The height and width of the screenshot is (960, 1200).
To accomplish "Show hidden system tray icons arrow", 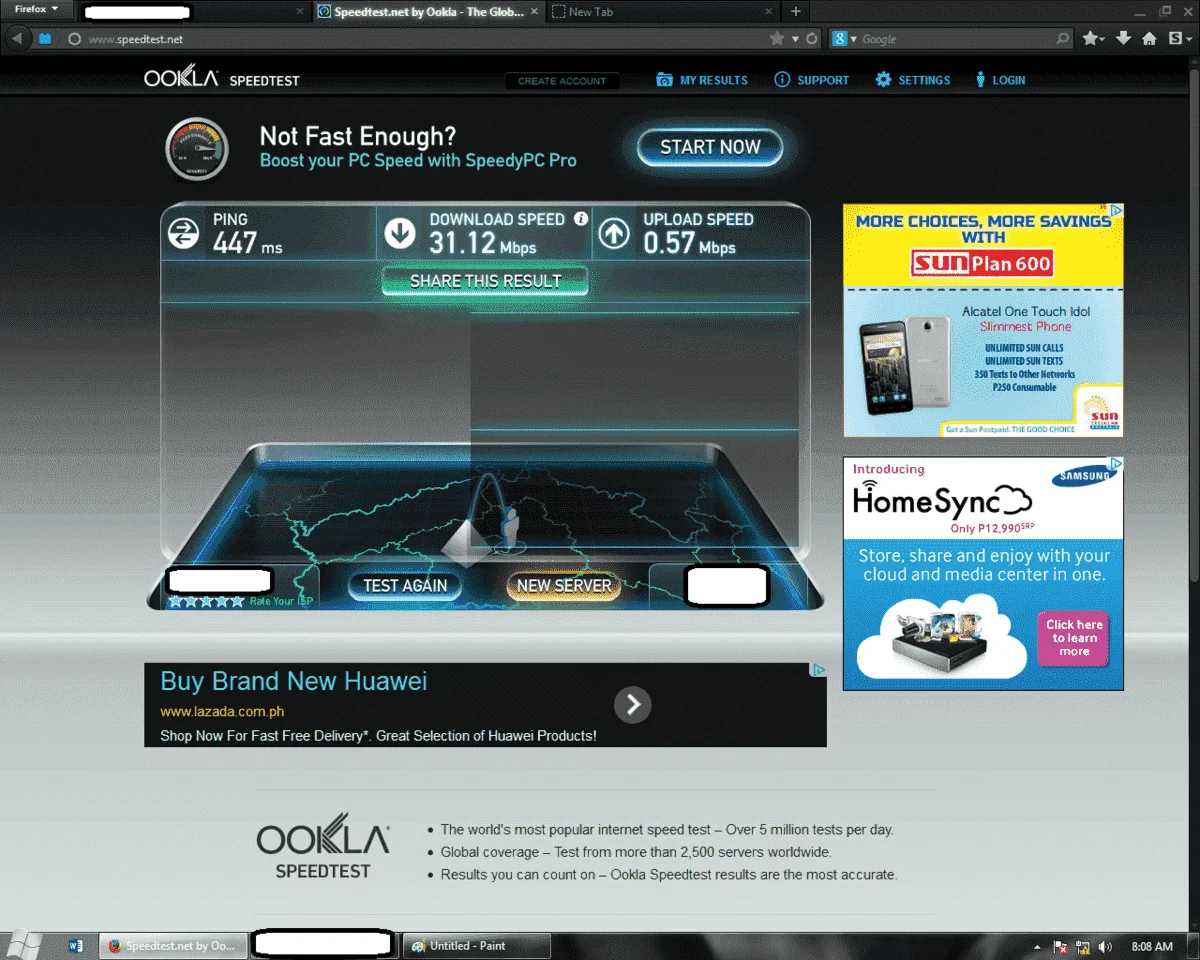I will [x=1036, y=946].
